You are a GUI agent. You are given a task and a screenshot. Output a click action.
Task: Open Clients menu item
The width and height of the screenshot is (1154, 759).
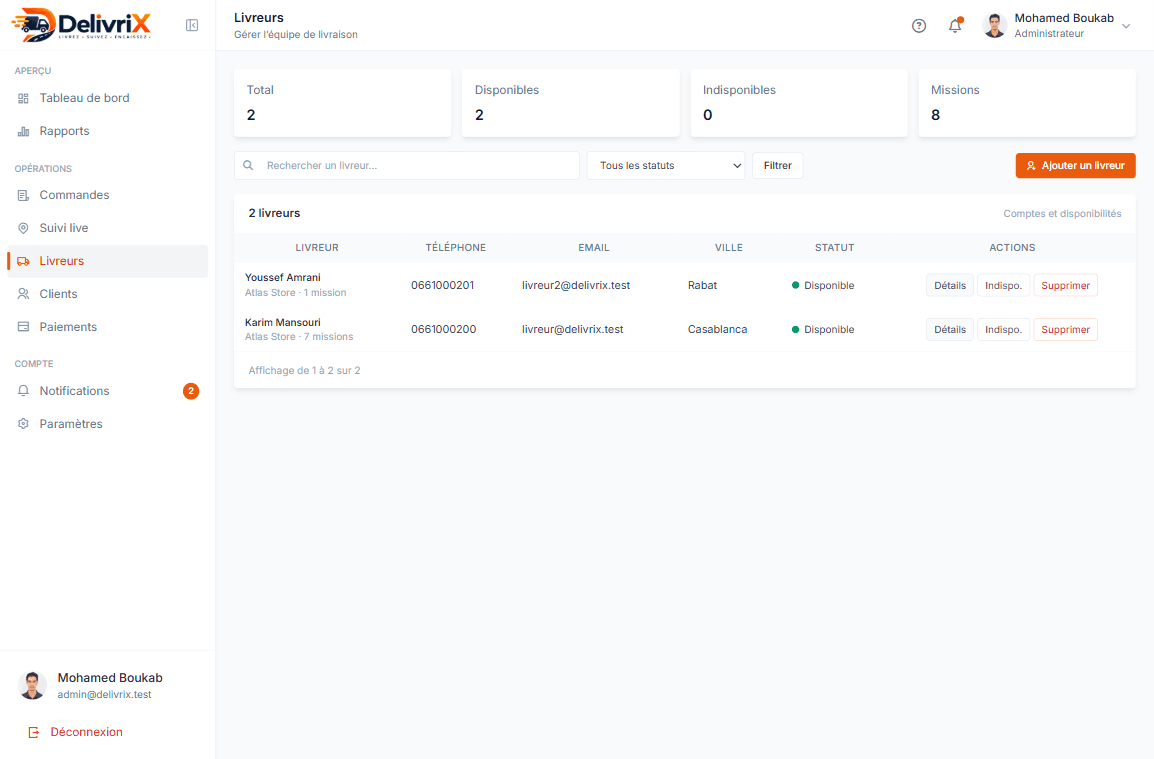[107, 294]
